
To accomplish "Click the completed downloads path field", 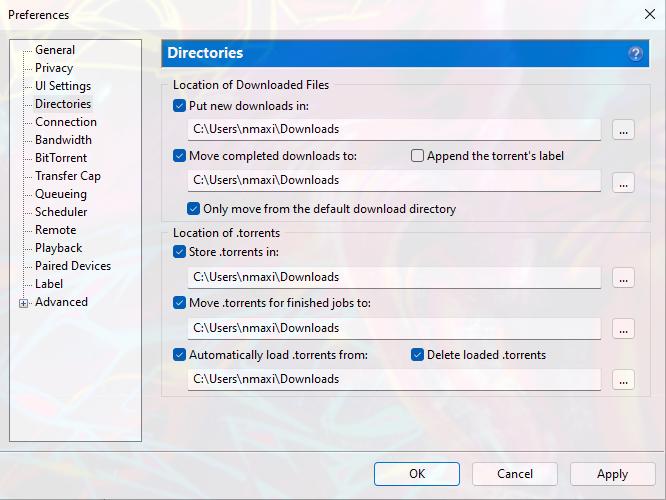I will (394, 181).
